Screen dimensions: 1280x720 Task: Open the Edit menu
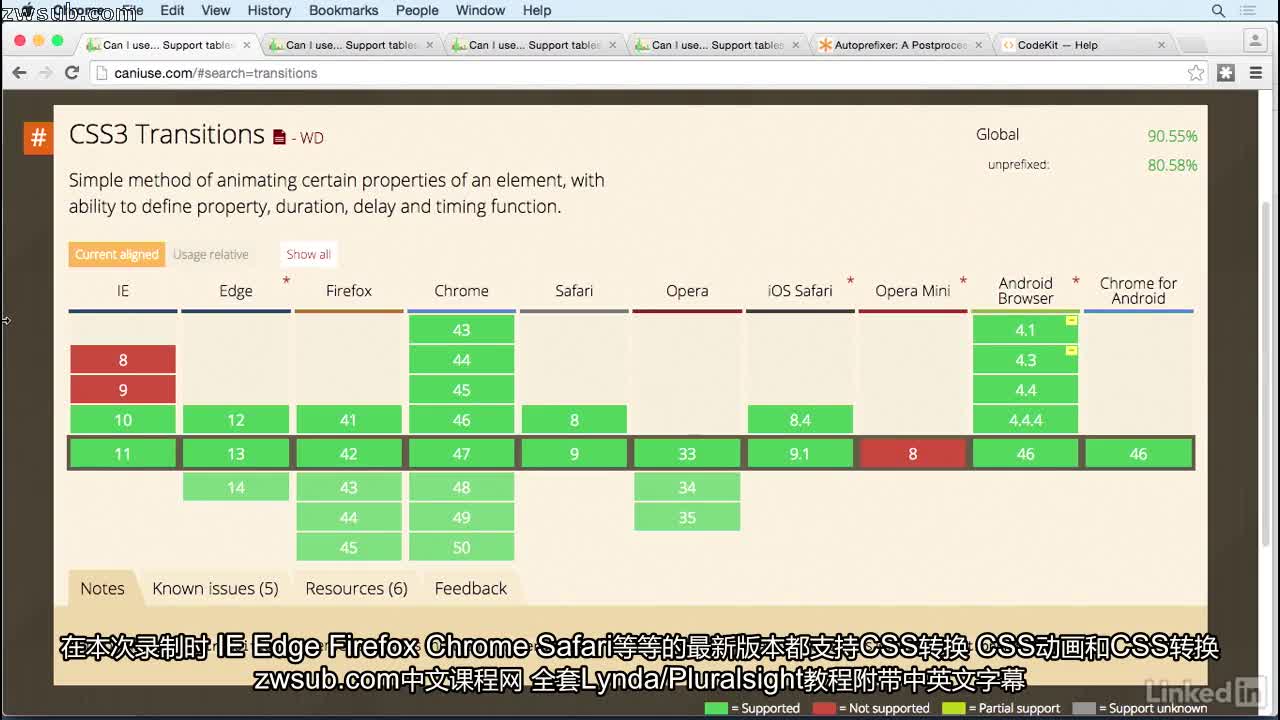pos(172,10)
